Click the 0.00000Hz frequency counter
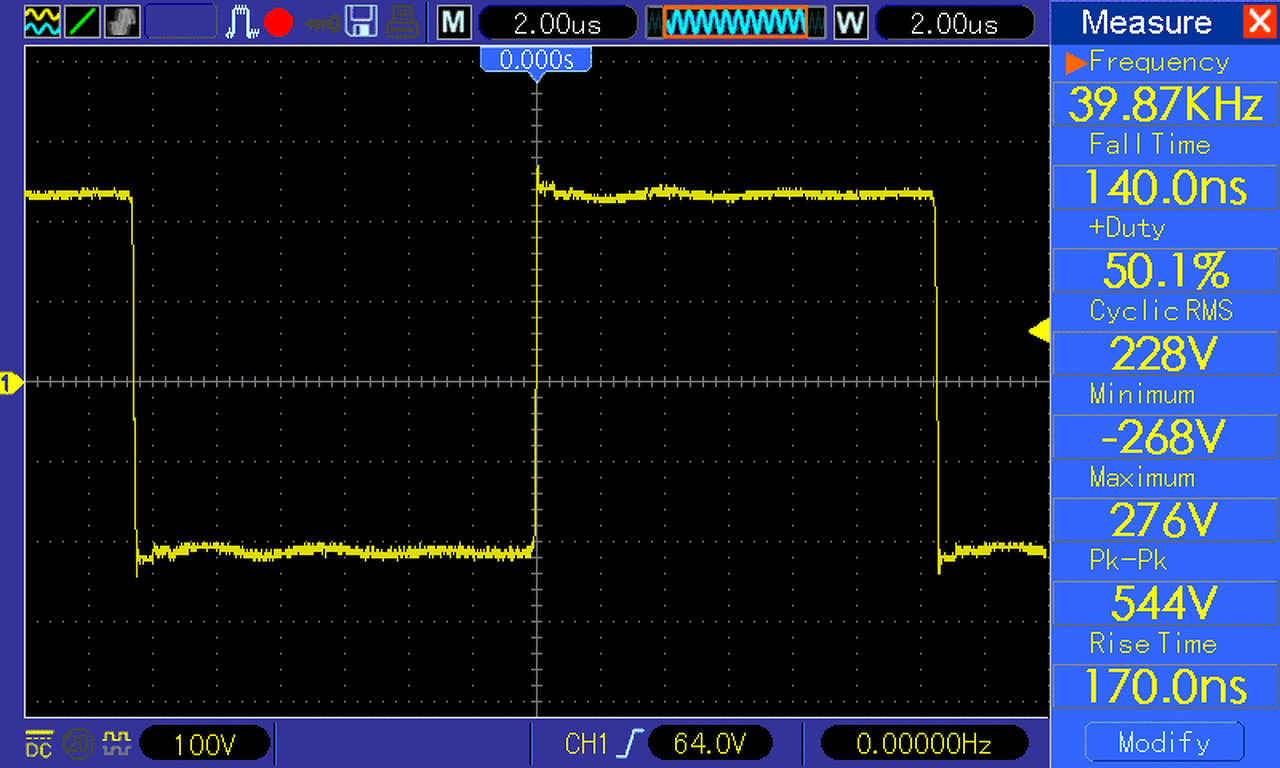 pos(924,743)
